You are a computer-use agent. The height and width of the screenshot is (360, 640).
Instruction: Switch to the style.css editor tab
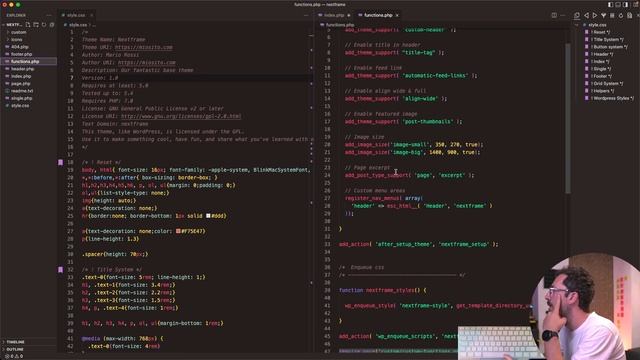tap(76, 15)
